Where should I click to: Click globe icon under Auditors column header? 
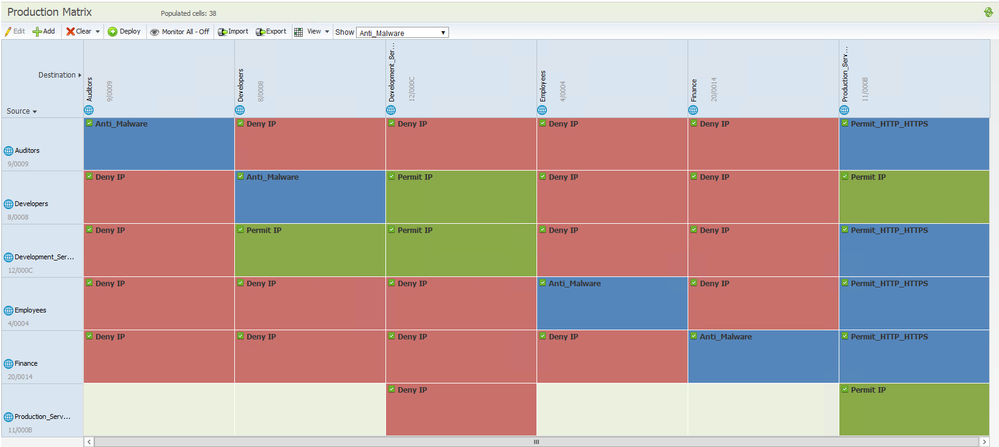(x=89, y=110)
